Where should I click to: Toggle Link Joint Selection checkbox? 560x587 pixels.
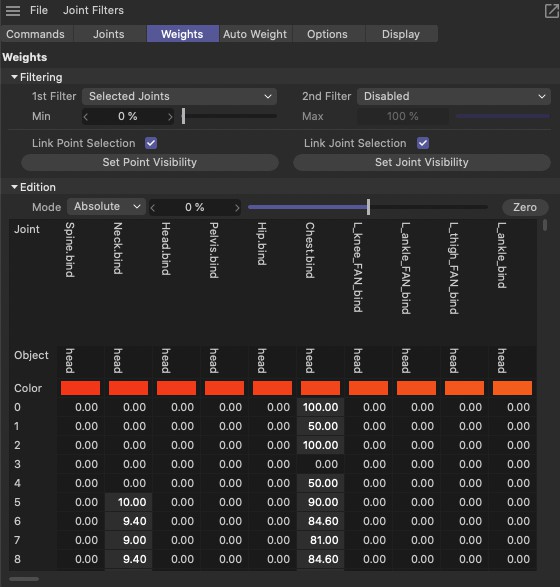tap(423, 143)
